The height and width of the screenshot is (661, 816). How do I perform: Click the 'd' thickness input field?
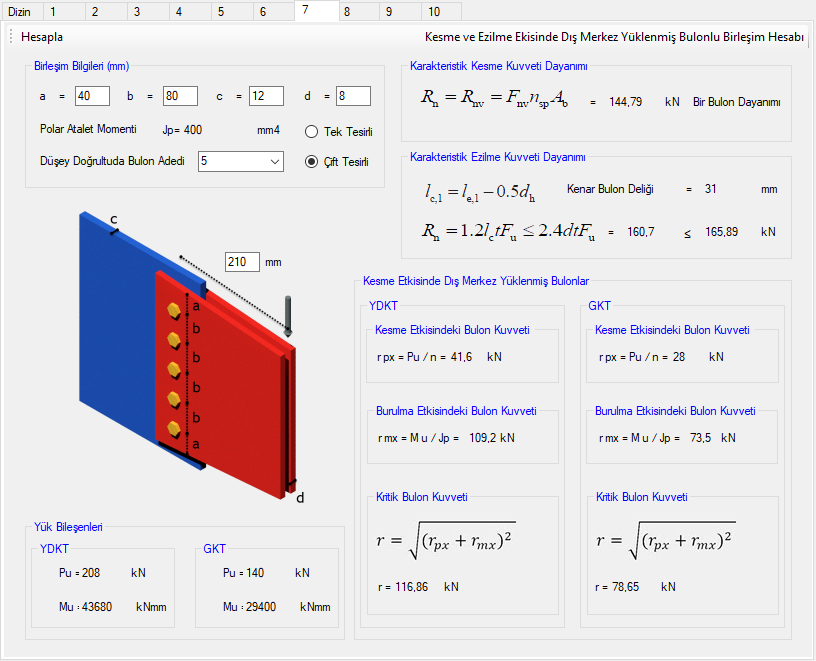point(353,96)
